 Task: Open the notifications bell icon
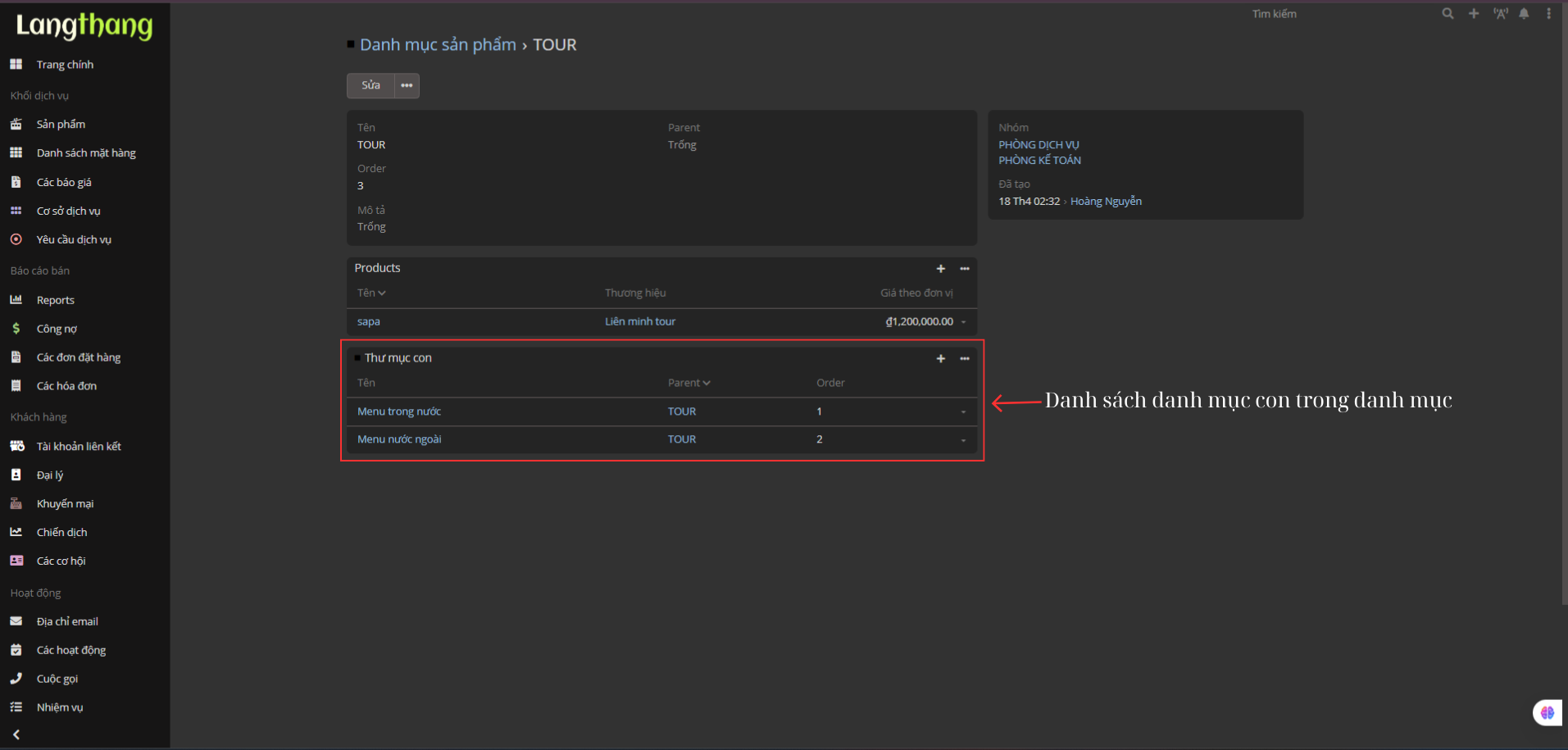pos(1524,14)
